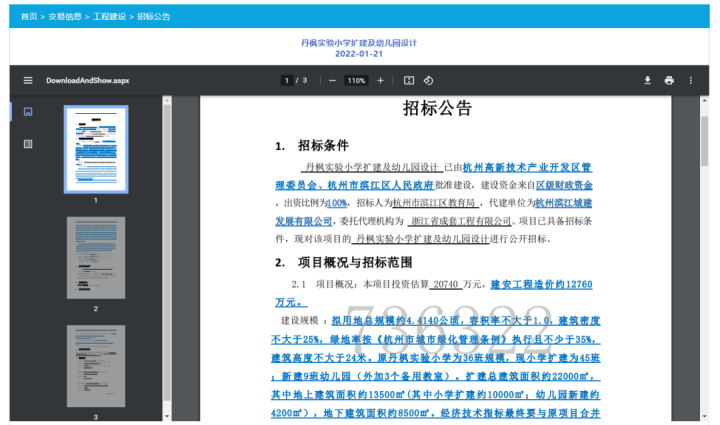Click the DownloadAndShow.aspx file name
The image size is (720, 425).
88,80
